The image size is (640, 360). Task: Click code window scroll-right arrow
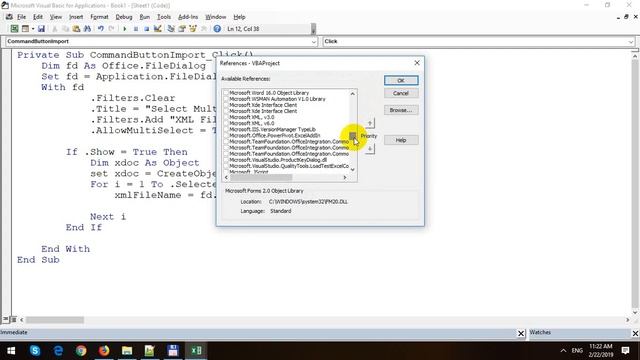point(628,320)
